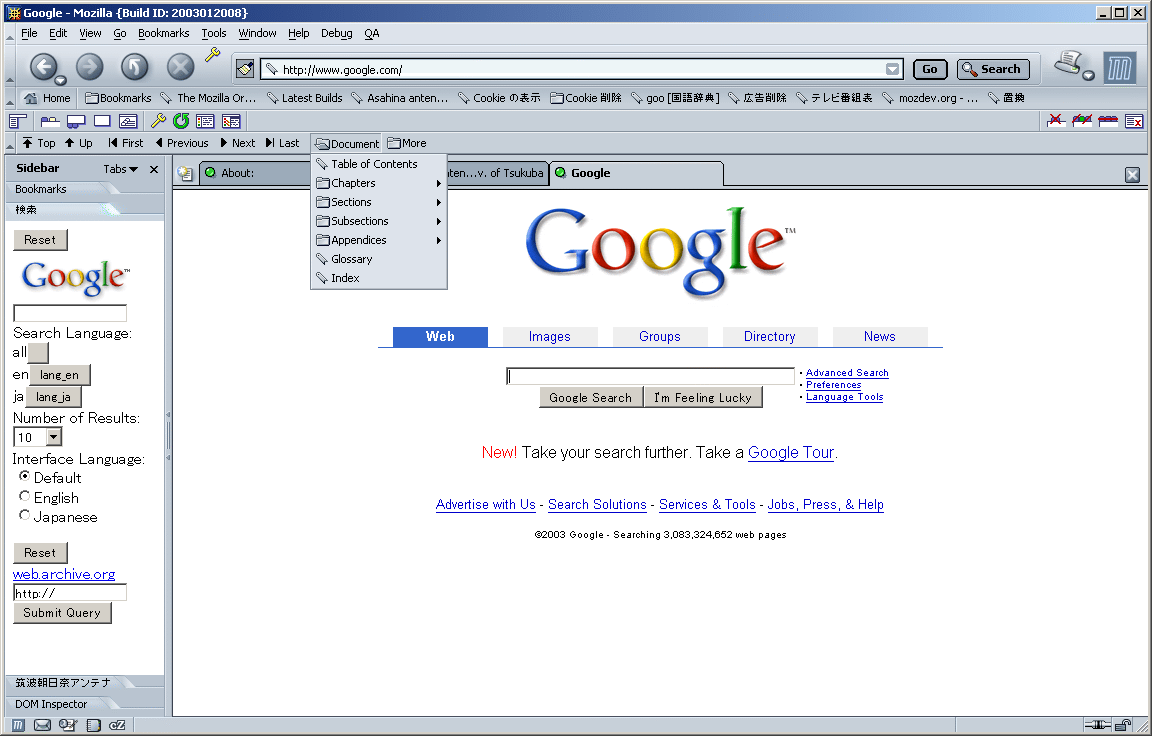Viewport: 1152px width, 736px height.
Task: Print the page with the printer icon
Action: (1068, 64)
